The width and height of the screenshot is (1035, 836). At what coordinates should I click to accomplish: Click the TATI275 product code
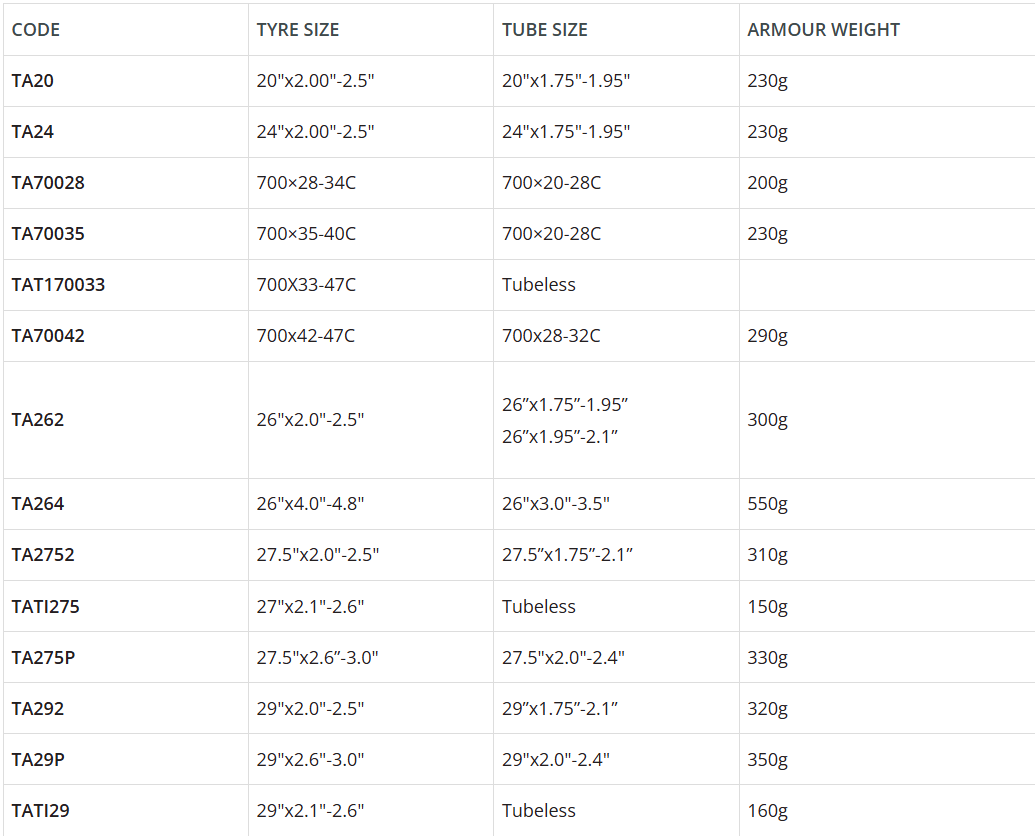click(x=46, y=607)
